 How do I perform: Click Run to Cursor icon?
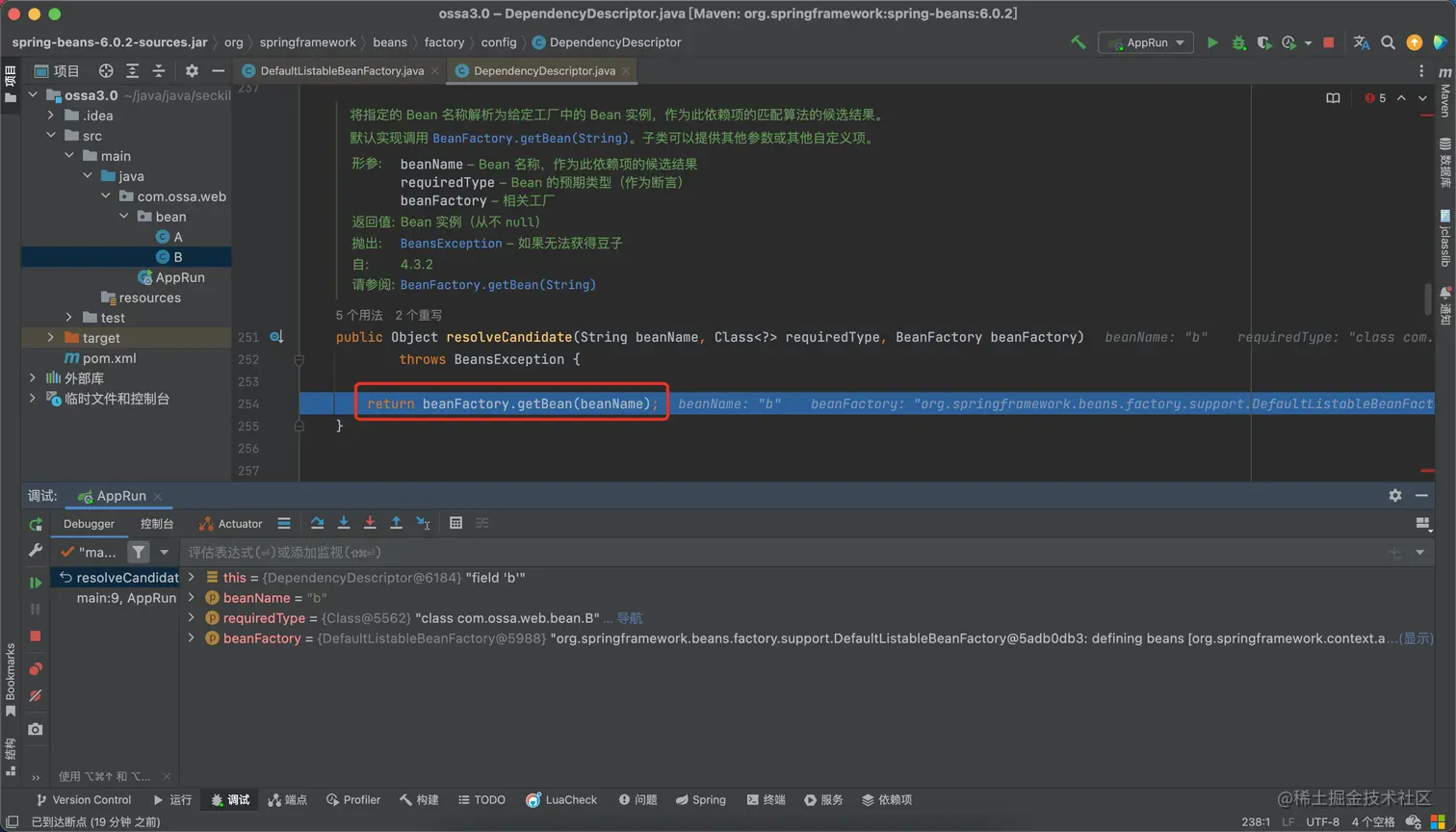coord(423,523)
